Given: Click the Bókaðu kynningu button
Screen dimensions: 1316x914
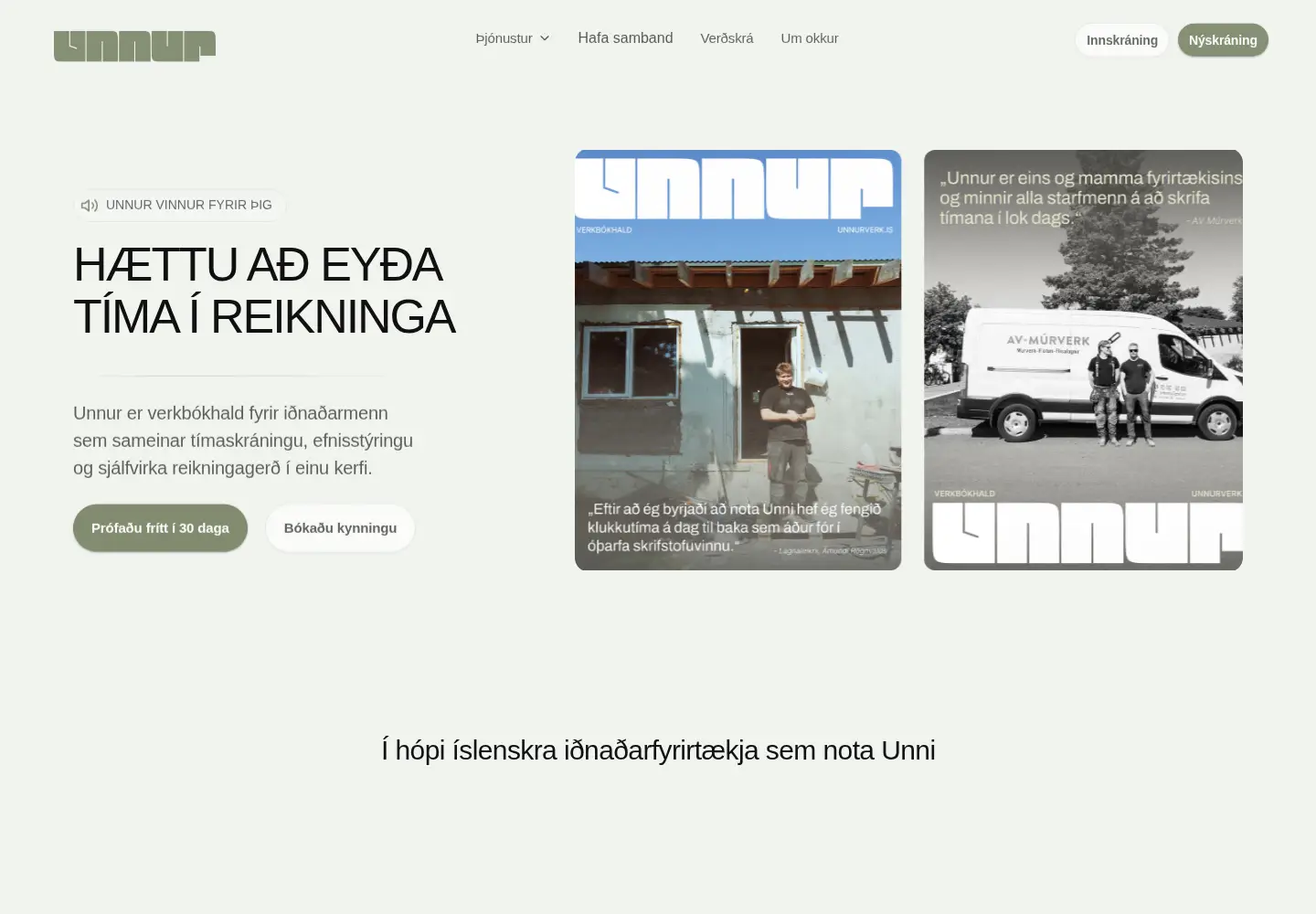Looking at the screenshot, I should (x=340, y=528).
